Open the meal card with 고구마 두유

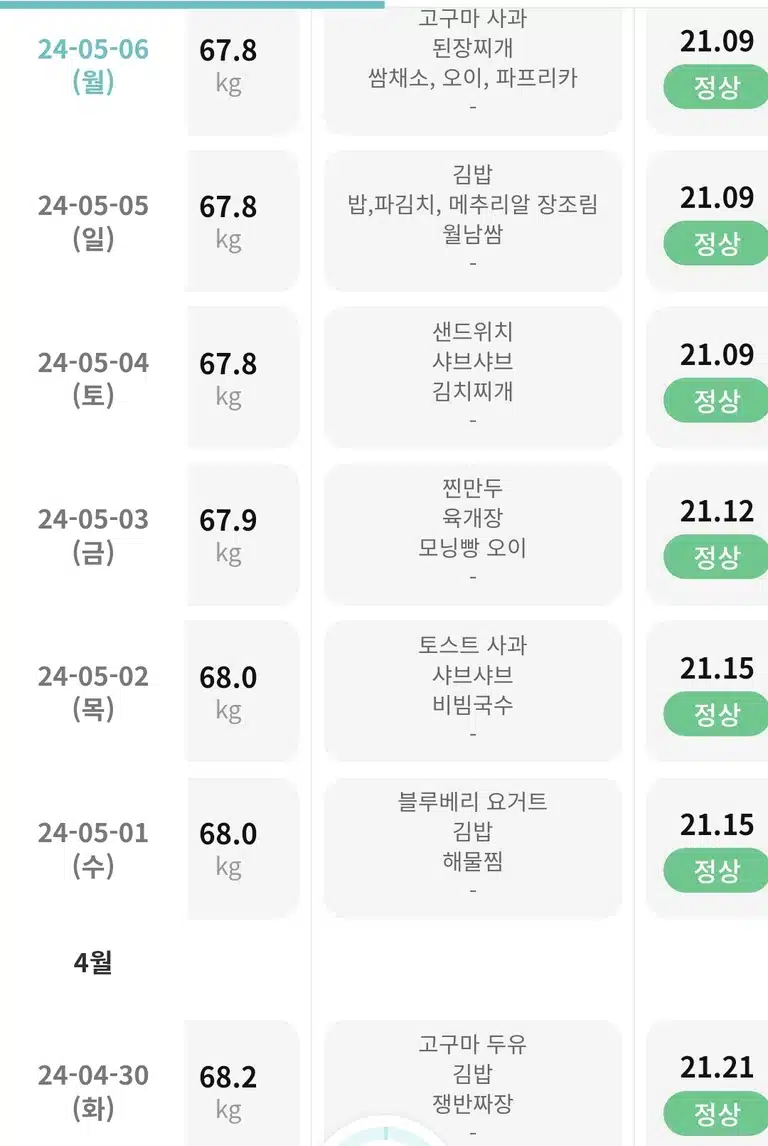pos(473,1083)
